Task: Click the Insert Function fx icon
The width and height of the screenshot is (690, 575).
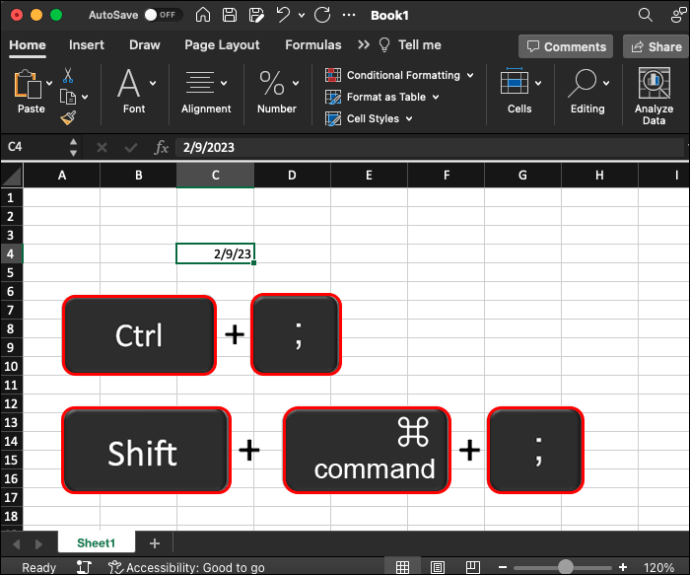Action: pos(161,147)
